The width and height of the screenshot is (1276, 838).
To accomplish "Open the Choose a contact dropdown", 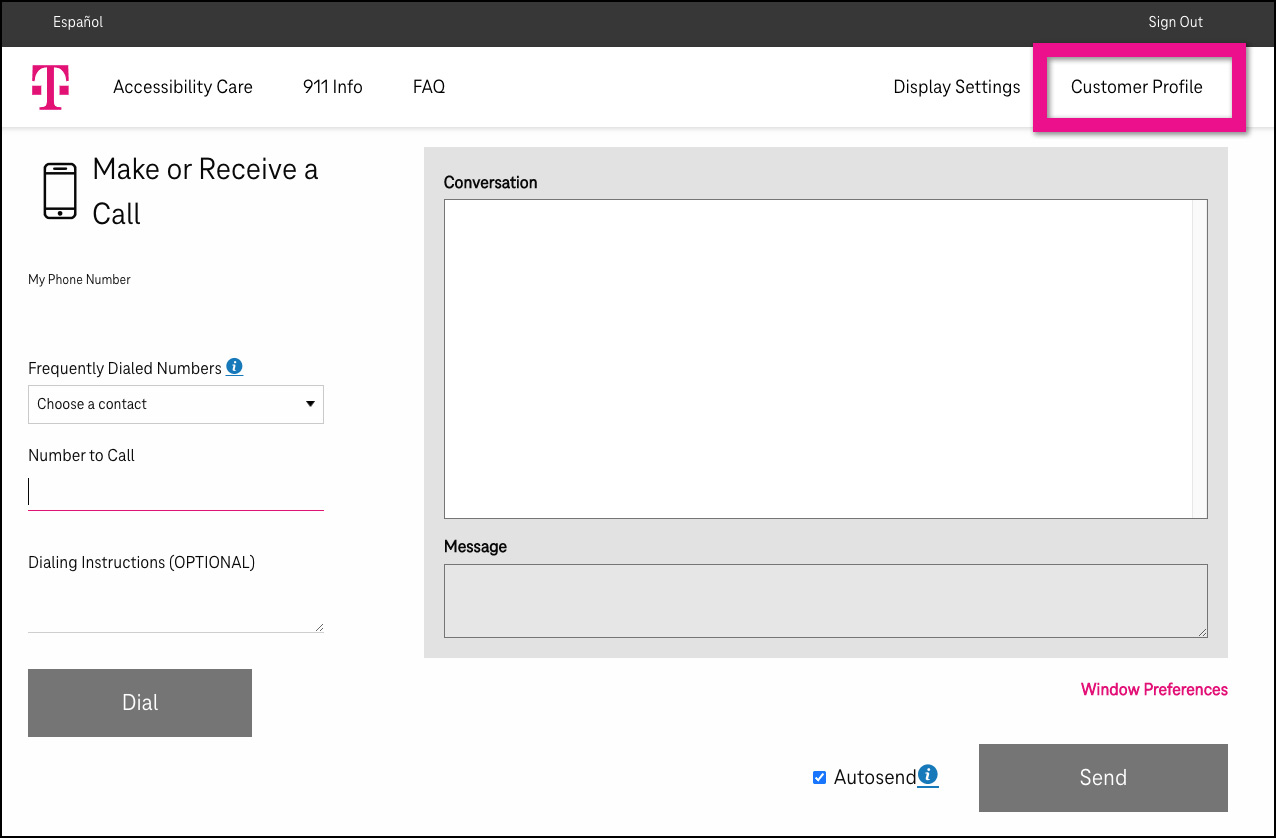I will click(x=176, y=404).
